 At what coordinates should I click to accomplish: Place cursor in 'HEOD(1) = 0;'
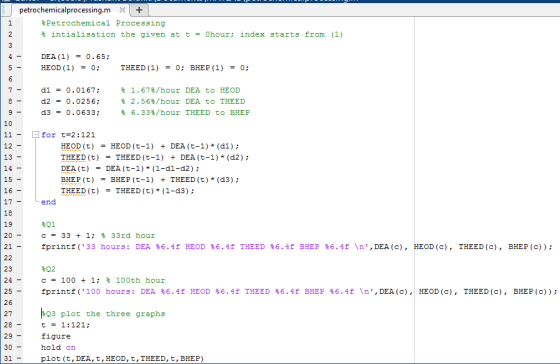tap(70, 68)
